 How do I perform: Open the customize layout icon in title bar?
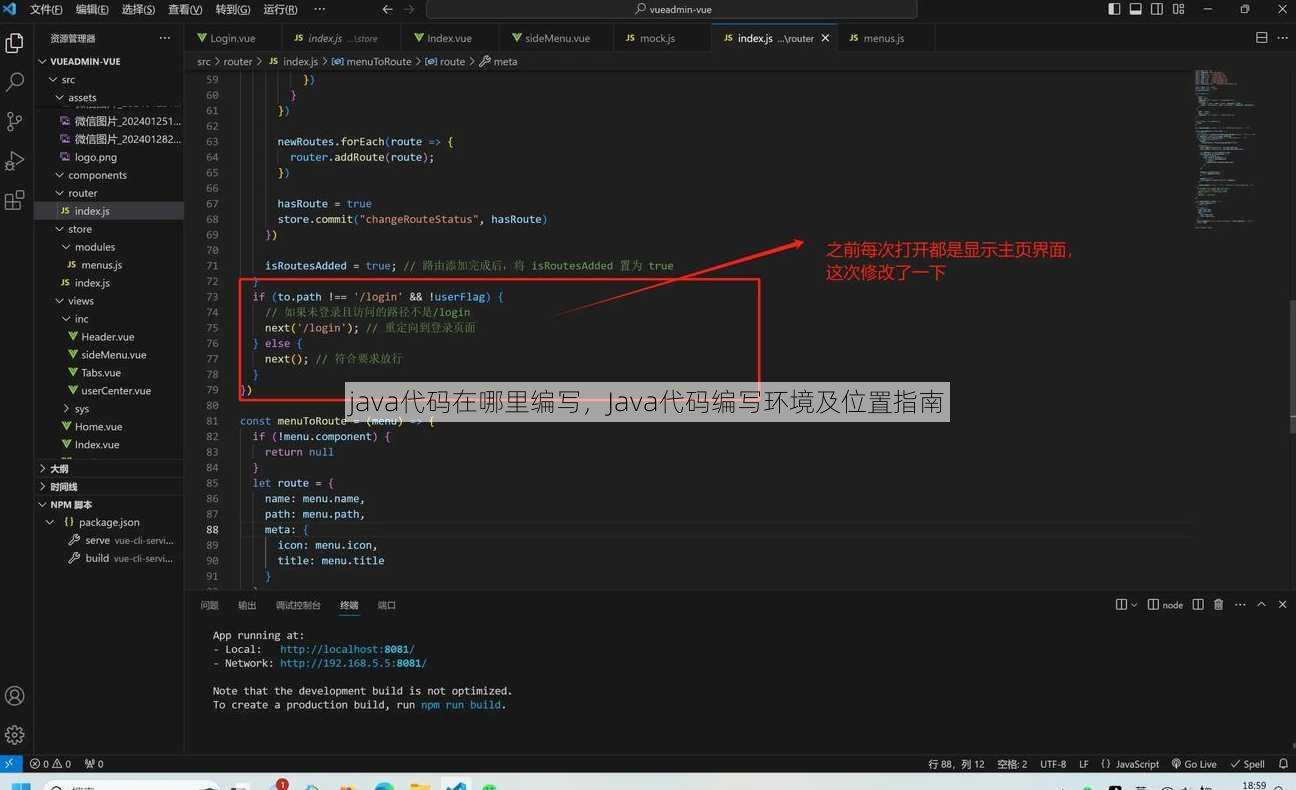point(1179,9)
